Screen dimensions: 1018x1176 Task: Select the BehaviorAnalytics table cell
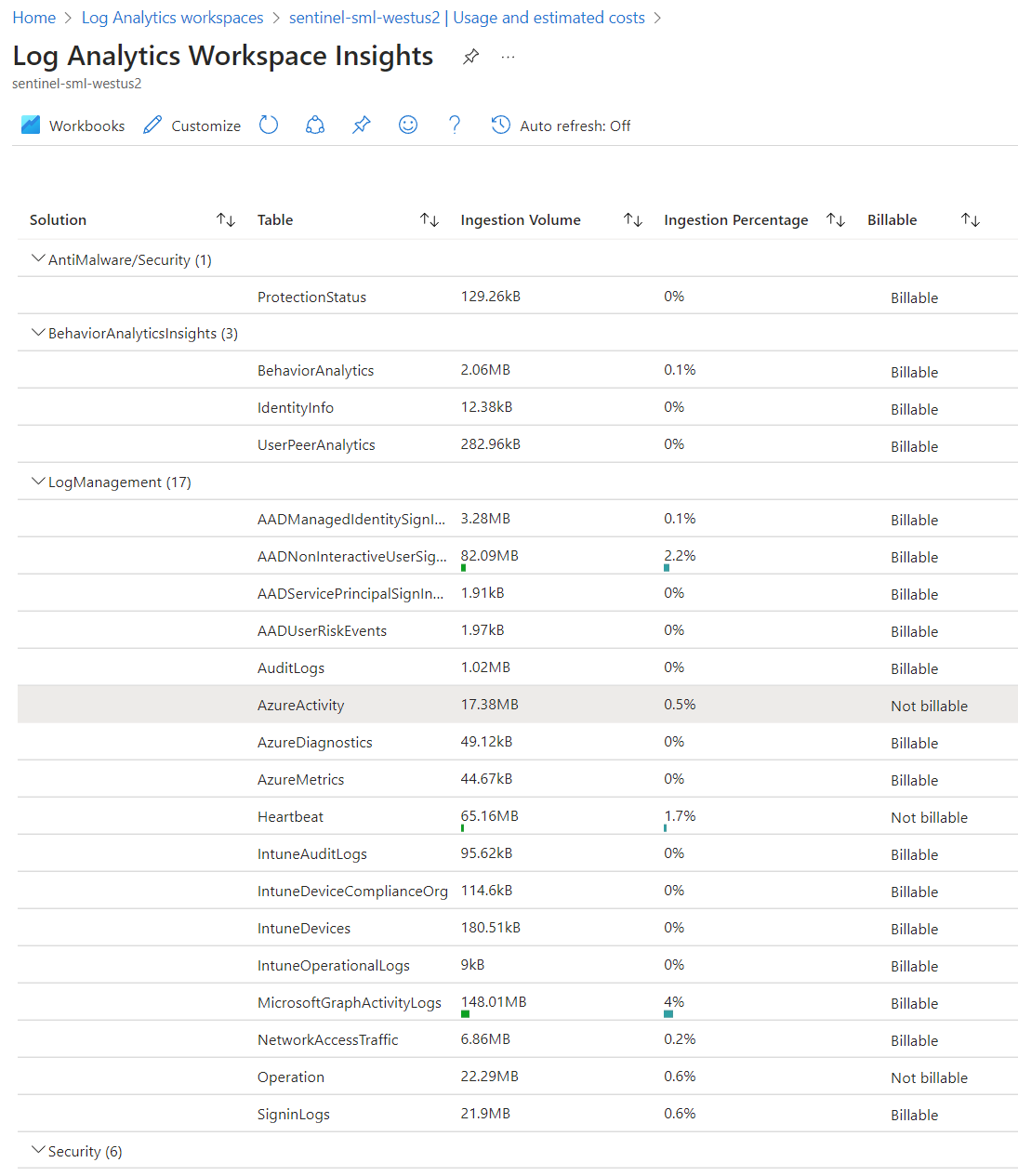[316, 371]
